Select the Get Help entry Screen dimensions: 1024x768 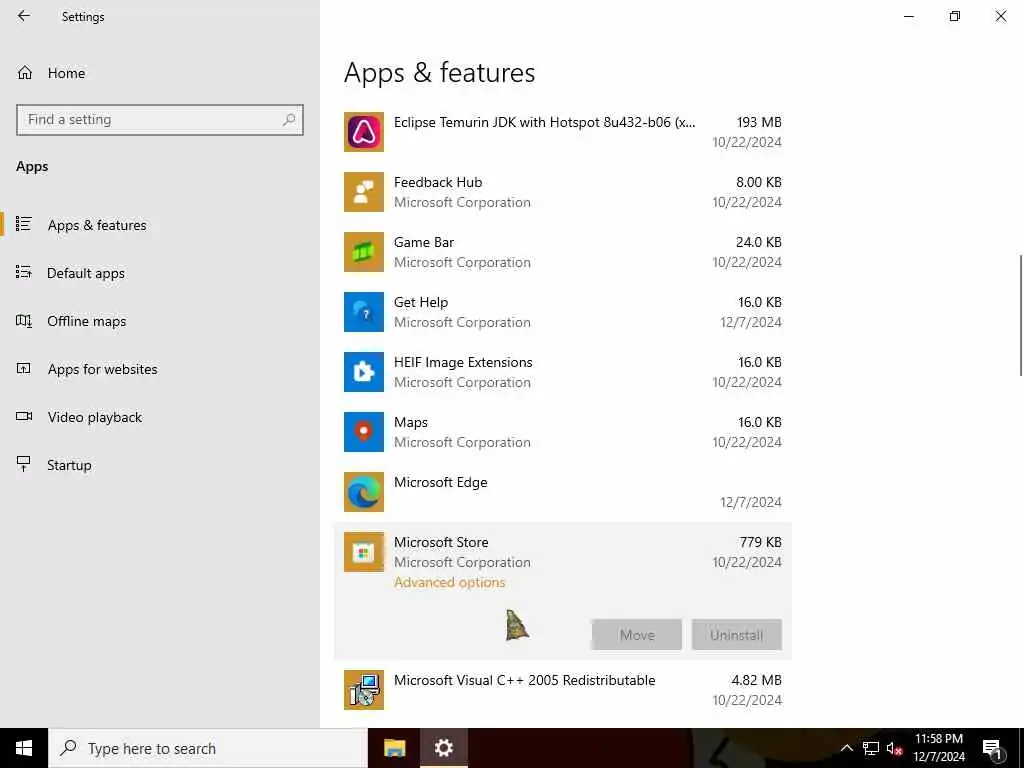point(563,312)
